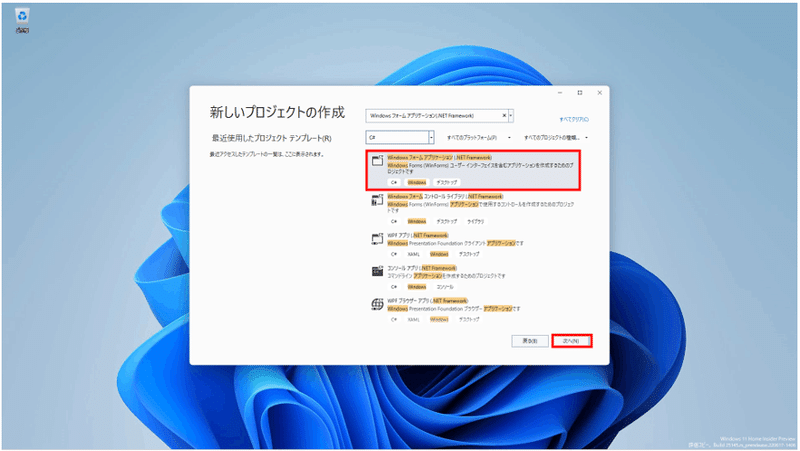Click the Windows フォーム コントロール ライブラリ template icon
This screenshot has width=800, height=451.
click(x=377, y=200)
